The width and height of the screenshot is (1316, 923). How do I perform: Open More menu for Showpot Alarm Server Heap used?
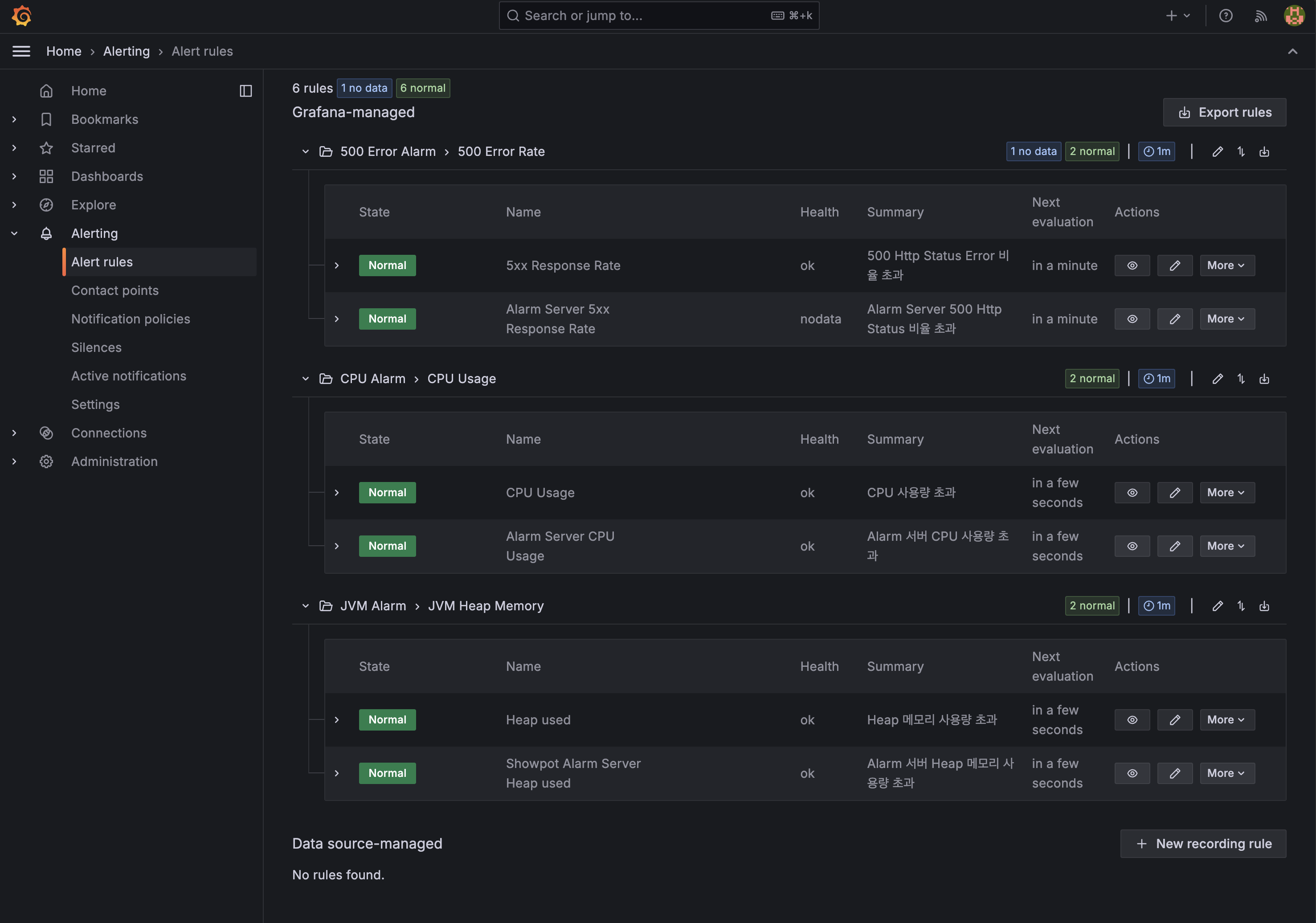1226,773
